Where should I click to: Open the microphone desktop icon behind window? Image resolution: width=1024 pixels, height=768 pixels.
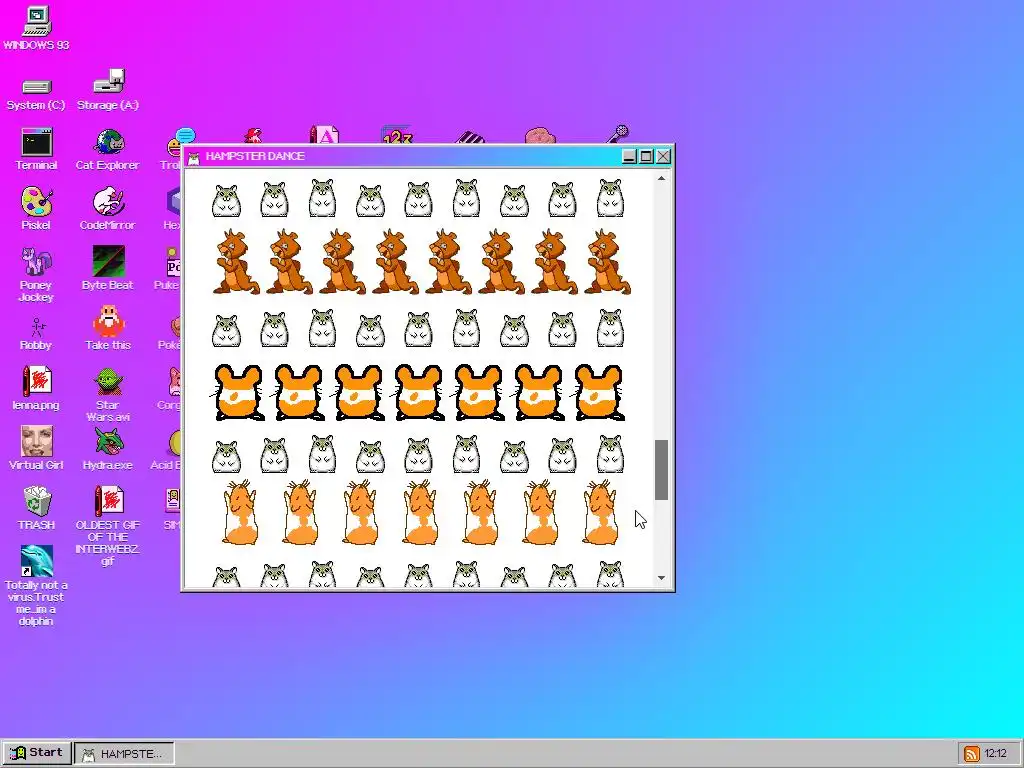coord(618,133)
